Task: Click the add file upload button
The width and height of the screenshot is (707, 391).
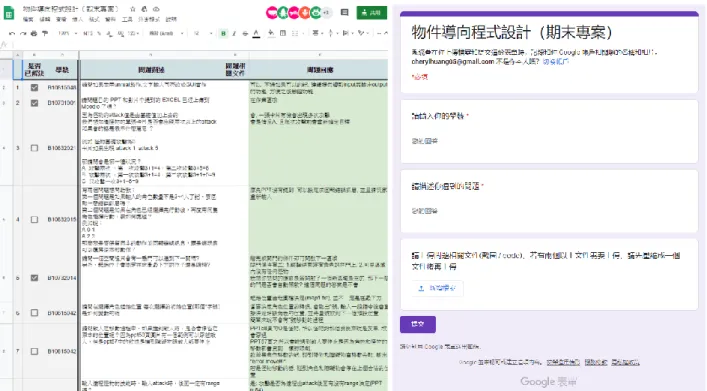Action: click(x=437, y=288)
